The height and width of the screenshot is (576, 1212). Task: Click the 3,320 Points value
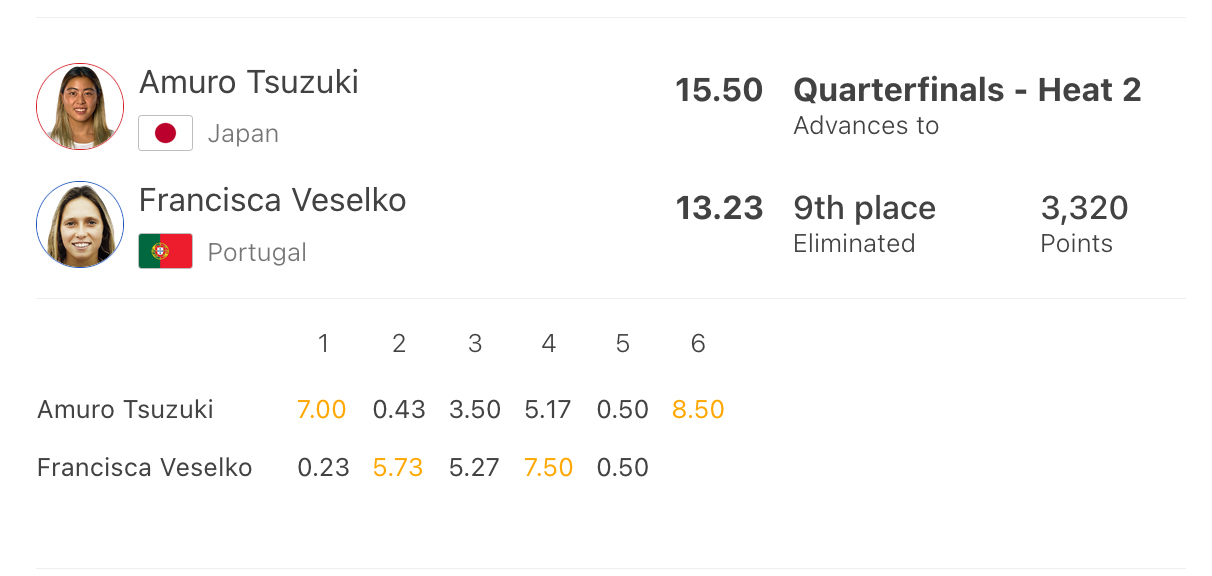point(1084,208)
